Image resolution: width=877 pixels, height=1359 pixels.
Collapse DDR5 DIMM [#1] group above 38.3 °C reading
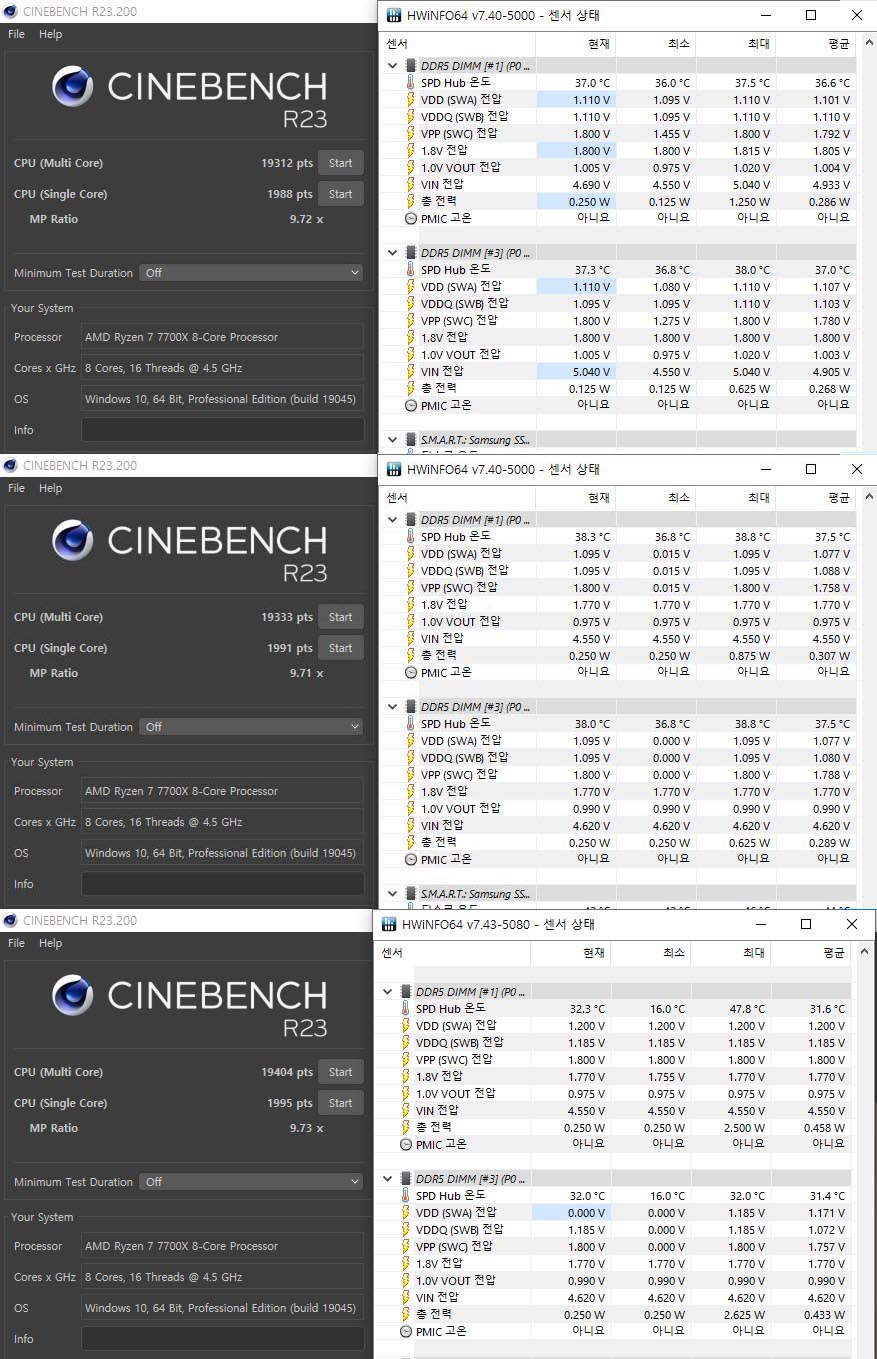tap(392, 520)
